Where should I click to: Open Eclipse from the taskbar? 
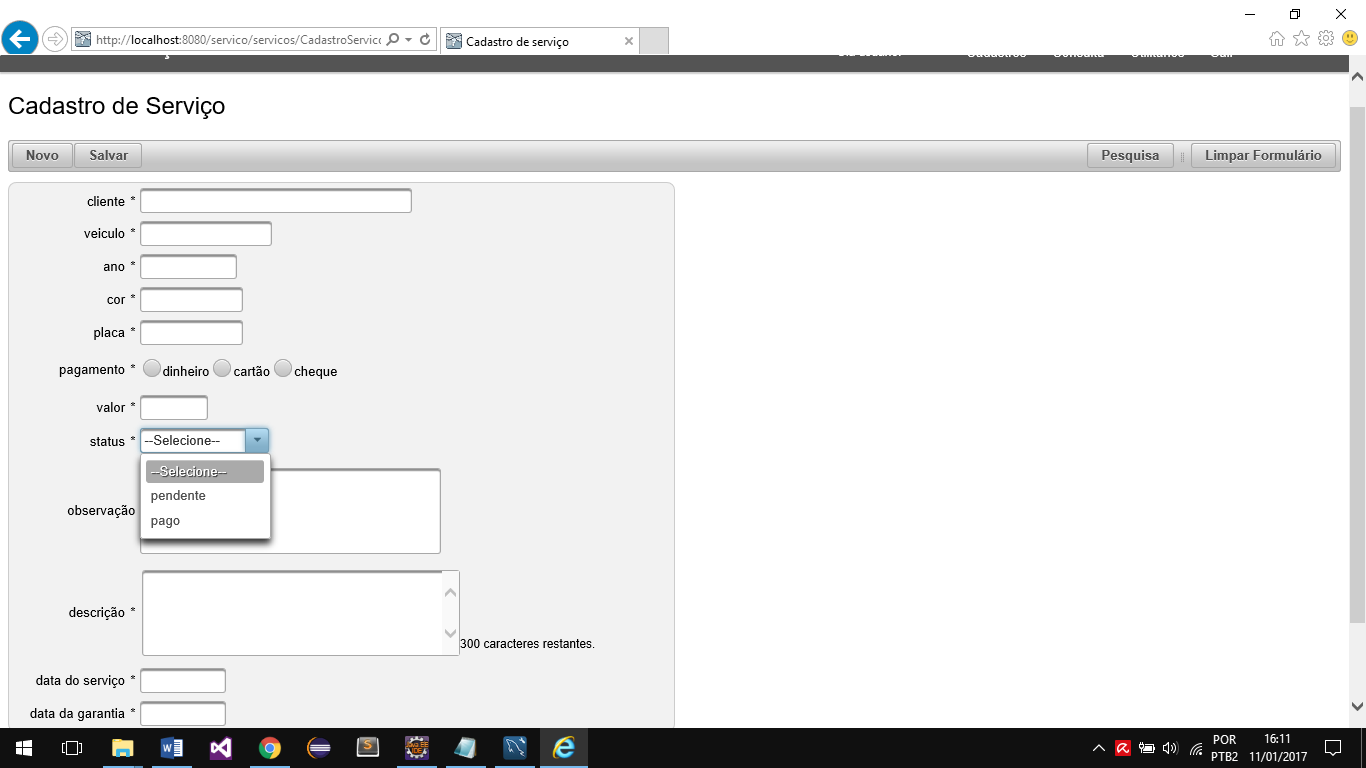(318, 748)
